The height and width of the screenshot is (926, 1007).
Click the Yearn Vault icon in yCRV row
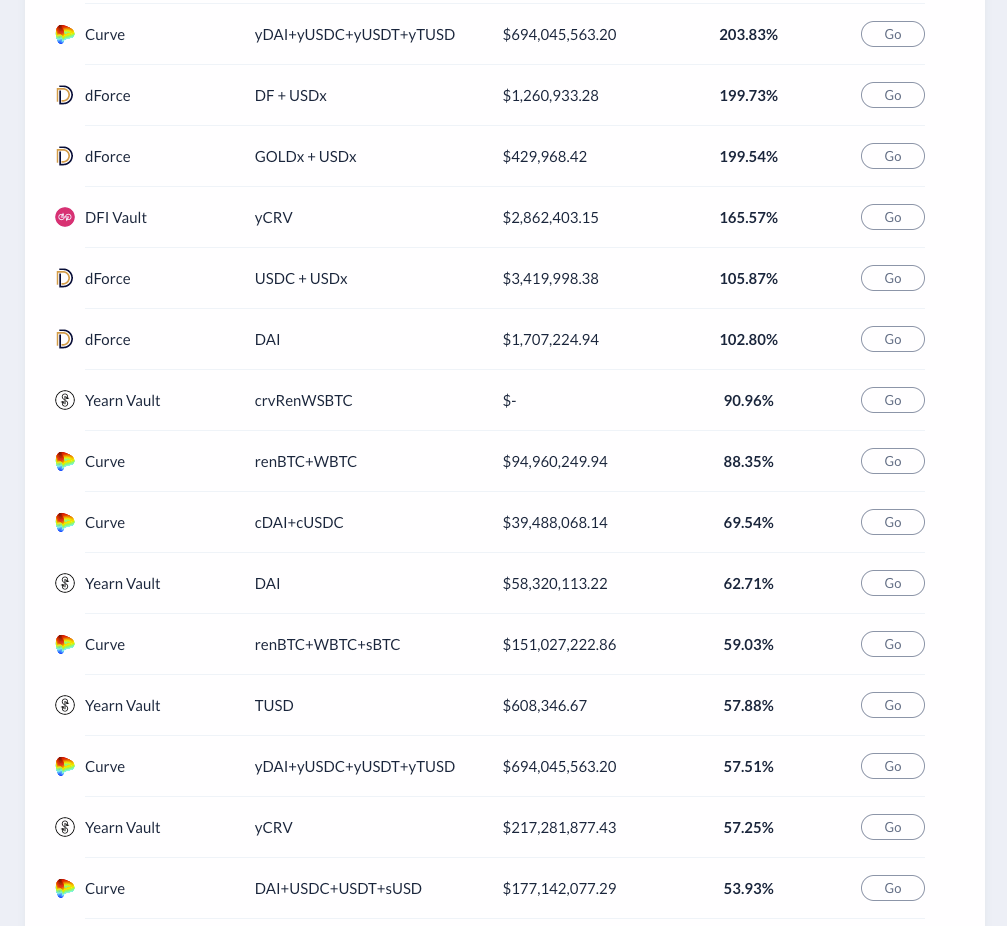[65, 827]
